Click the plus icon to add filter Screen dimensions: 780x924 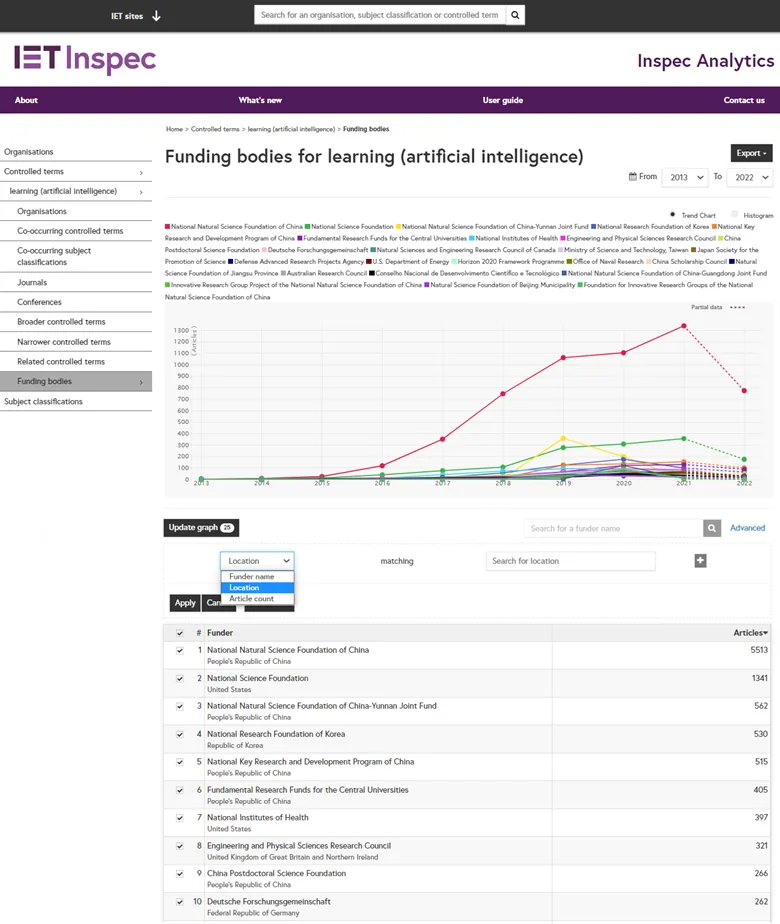[700, 561]
